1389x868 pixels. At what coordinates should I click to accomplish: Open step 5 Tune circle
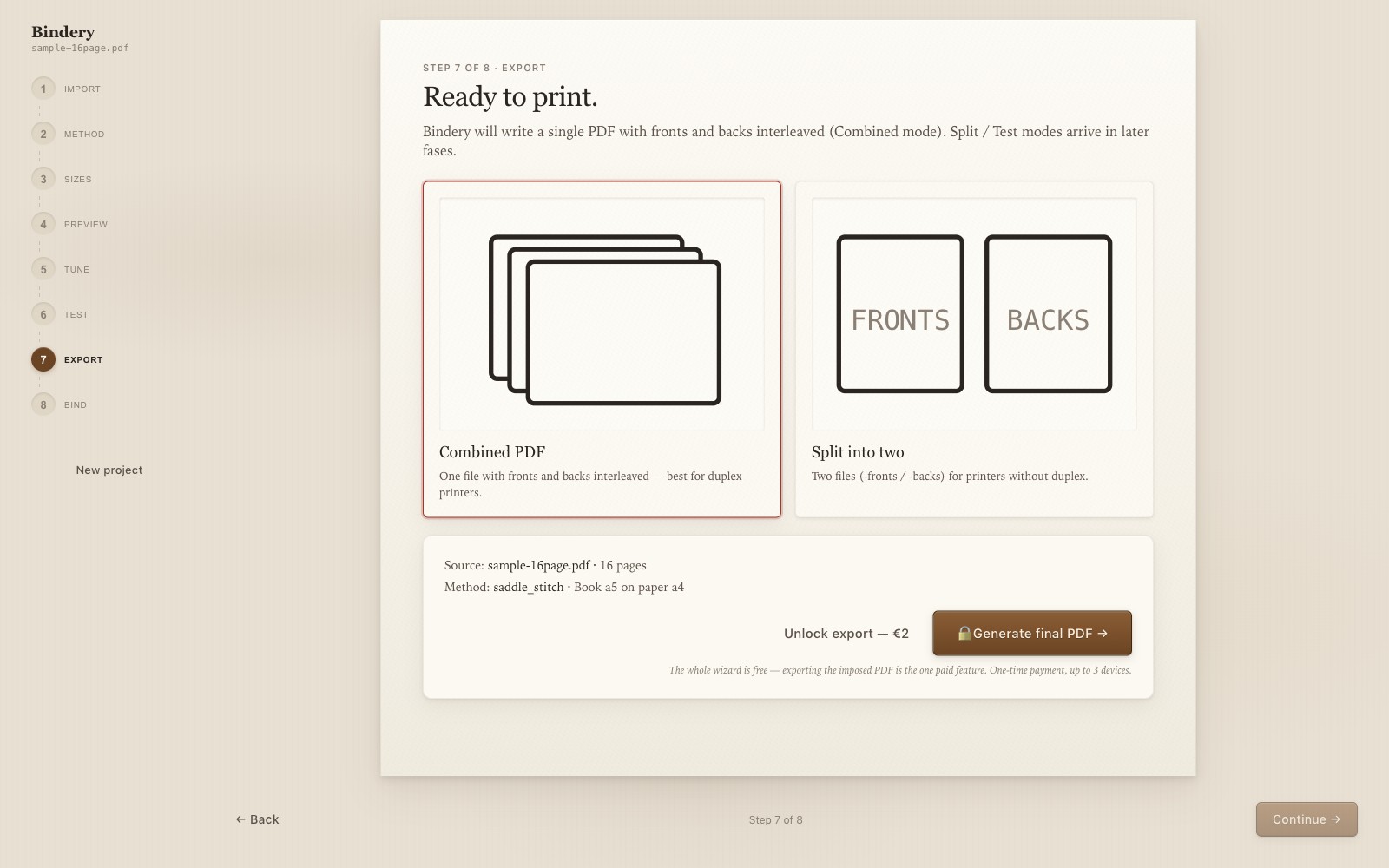[43, 269]
